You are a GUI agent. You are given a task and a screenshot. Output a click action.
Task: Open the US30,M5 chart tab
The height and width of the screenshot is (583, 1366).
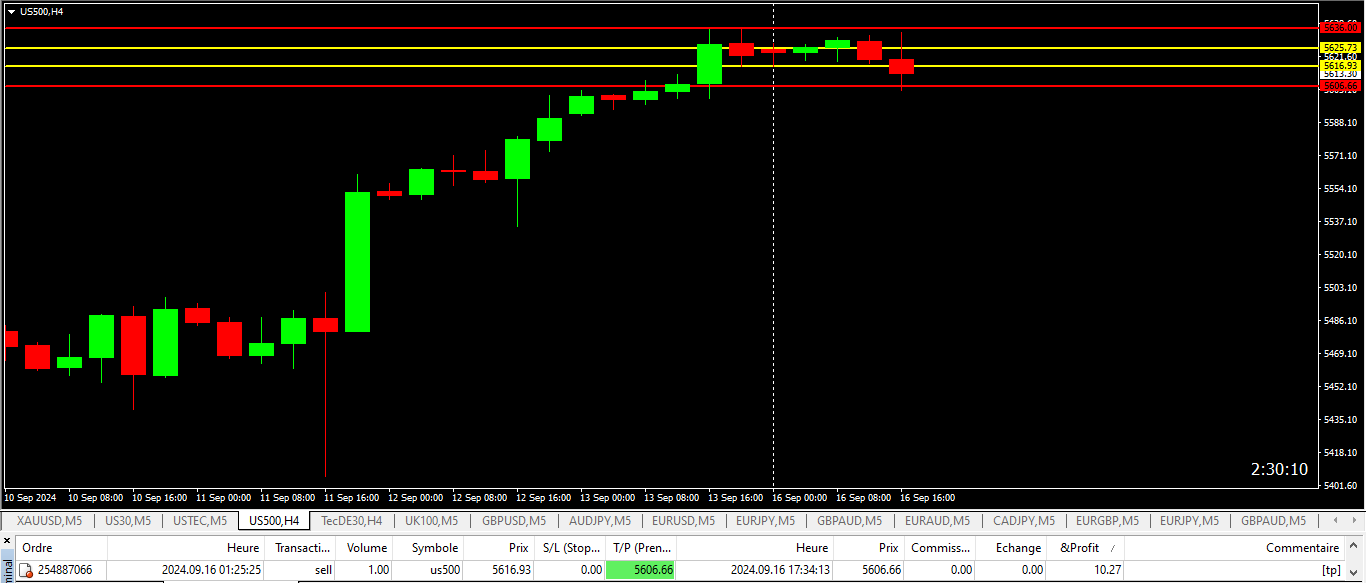click(128, 521)
